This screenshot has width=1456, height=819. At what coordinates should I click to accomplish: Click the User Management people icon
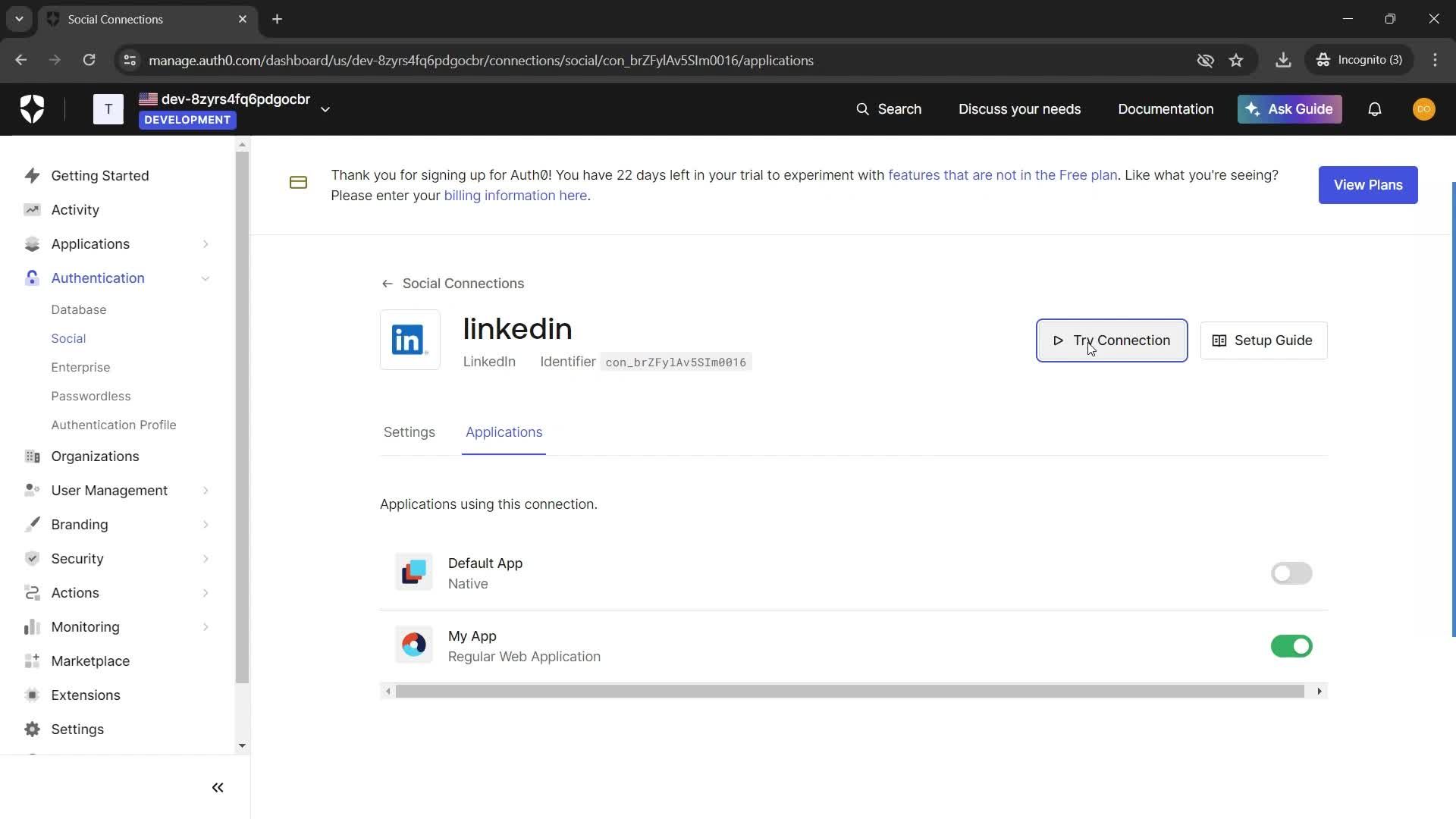(32, 491)
